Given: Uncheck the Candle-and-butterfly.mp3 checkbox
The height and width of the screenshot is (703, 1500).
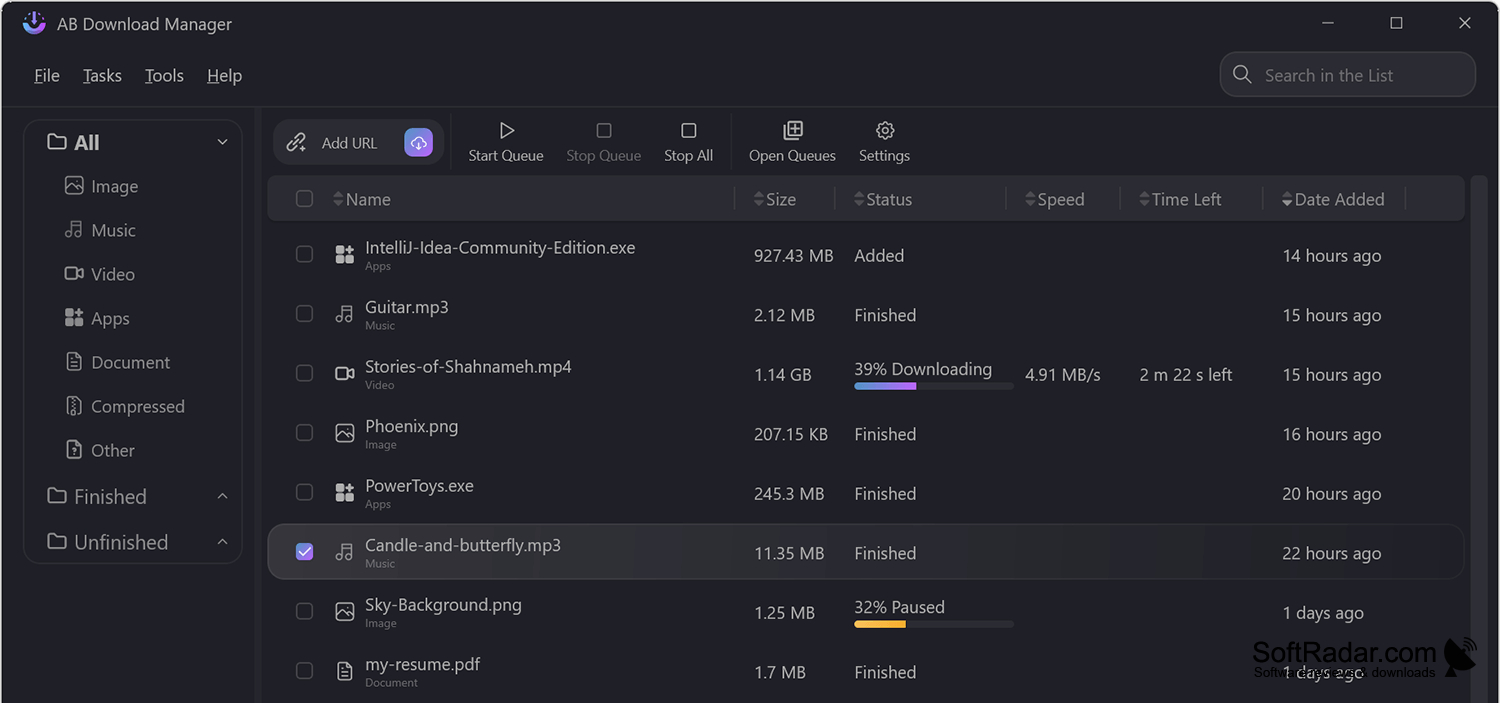Looking at the screenshot, I should (x=305, y=552).
